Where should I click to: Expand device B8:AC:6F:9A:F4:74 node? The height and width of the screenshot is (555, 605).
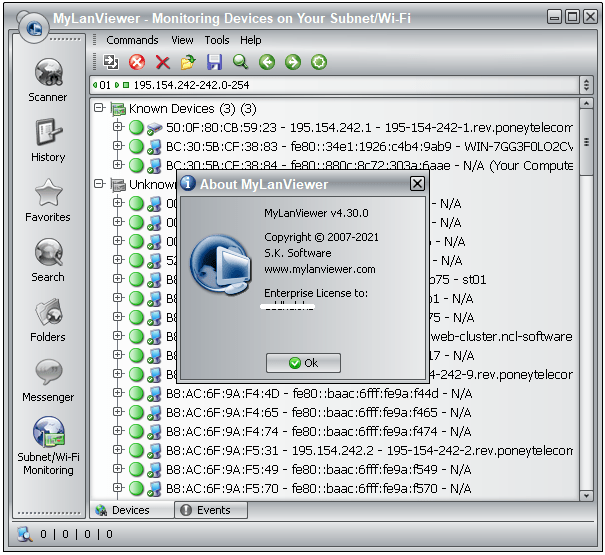118,430
